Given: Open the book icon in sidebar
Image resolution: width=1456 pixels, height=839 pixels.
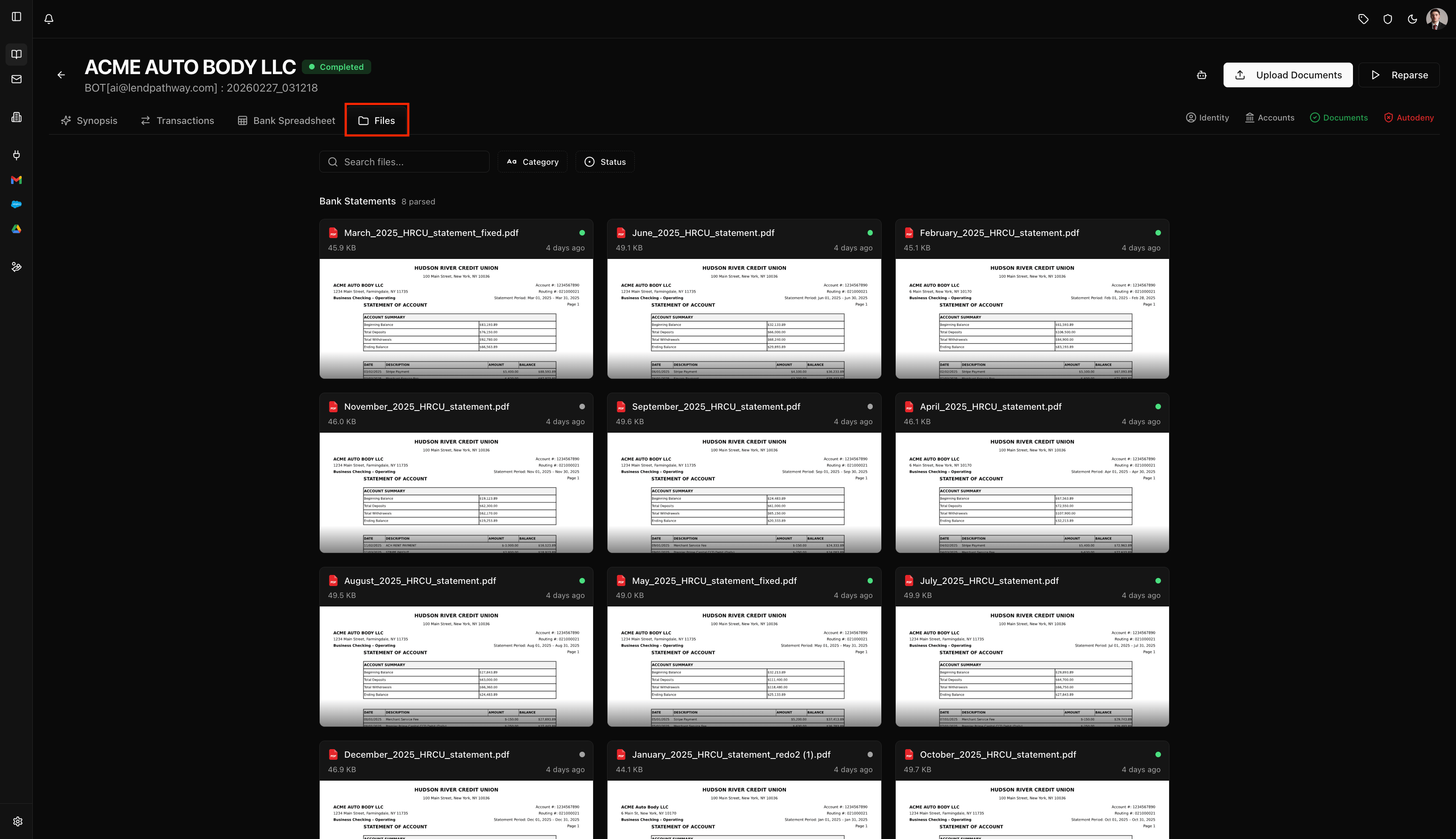Looking at the screenshot, I should (x=17, y=54).
